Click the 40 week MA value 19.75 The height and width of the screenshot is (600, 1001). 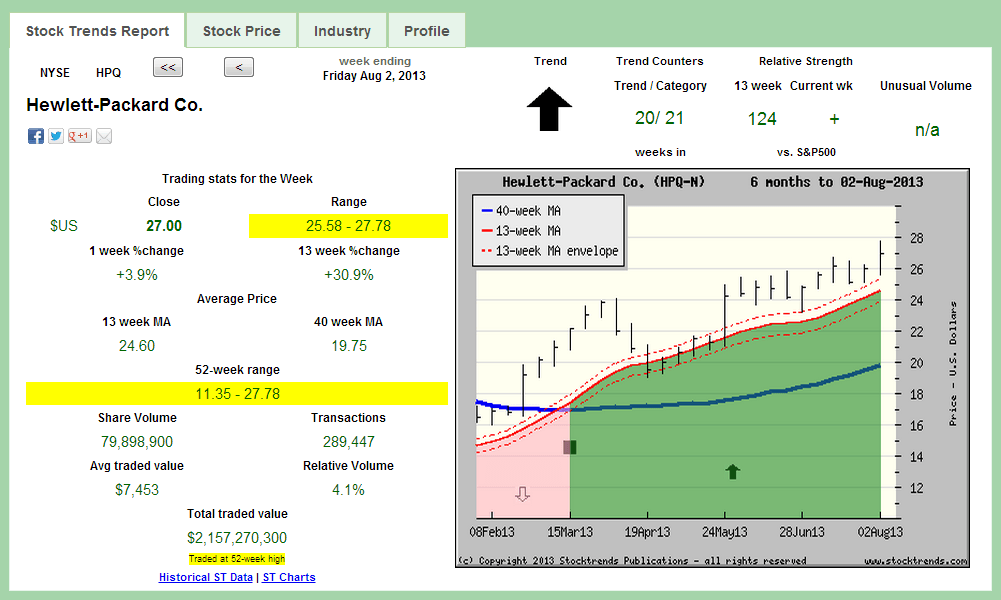point(349,346)
